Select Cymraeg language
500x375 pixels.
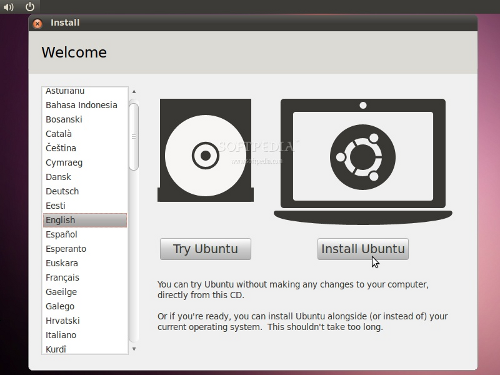click(x=85, y=163)
